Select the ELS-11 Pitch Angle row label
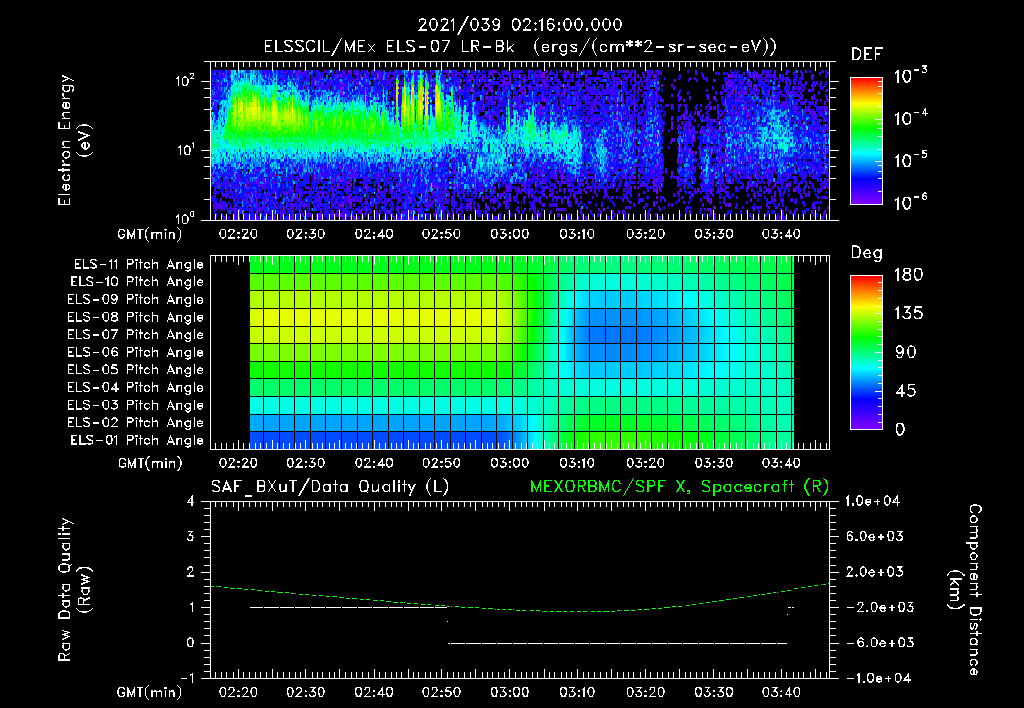Screen dimensions: 1024x708 point(138,265)
